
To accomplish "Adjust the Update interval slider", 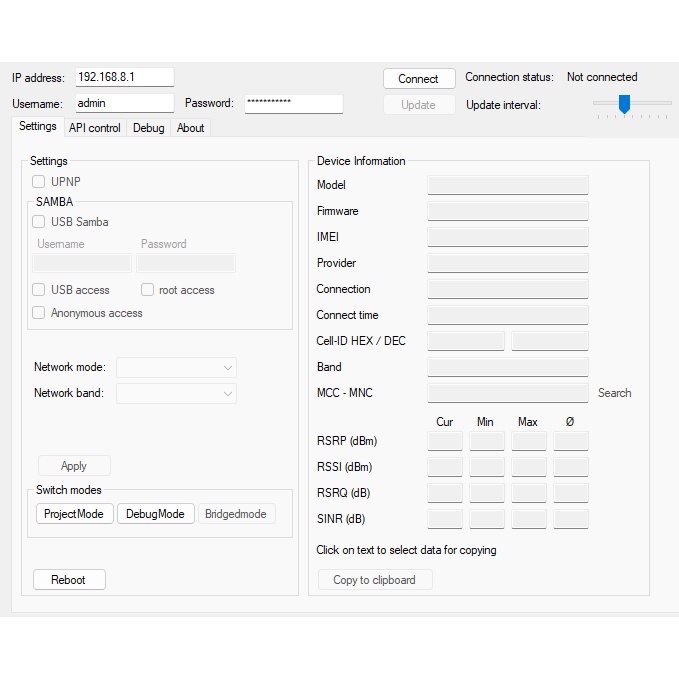I will pyautogui.click(x=624, y=103).
